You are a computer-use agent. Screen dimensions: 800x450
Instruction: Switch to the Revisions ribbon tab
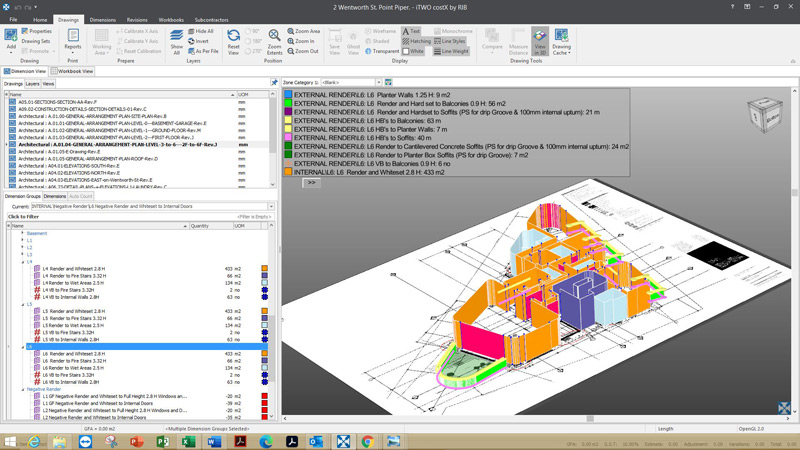(x=137, y=20)
